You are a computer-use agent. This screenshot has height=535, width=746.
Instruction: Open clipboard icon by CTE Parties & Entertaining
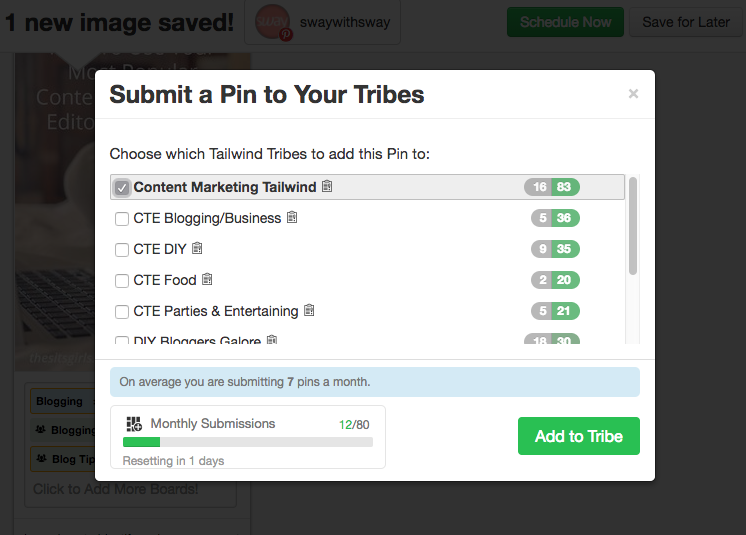click(309, 310)
